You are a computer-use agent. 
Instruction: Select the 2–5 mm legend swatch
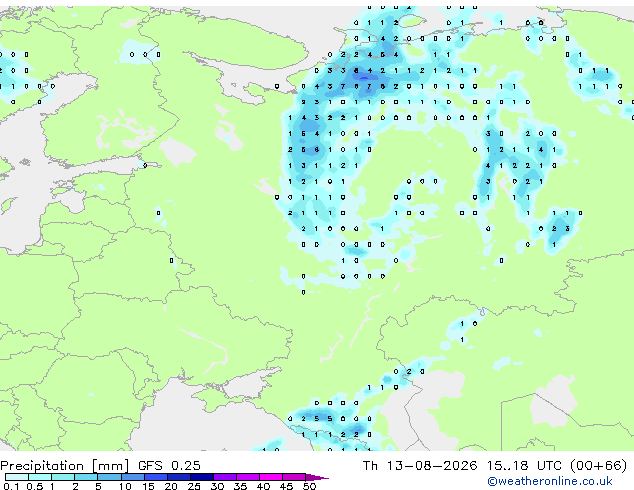(86, 477)
